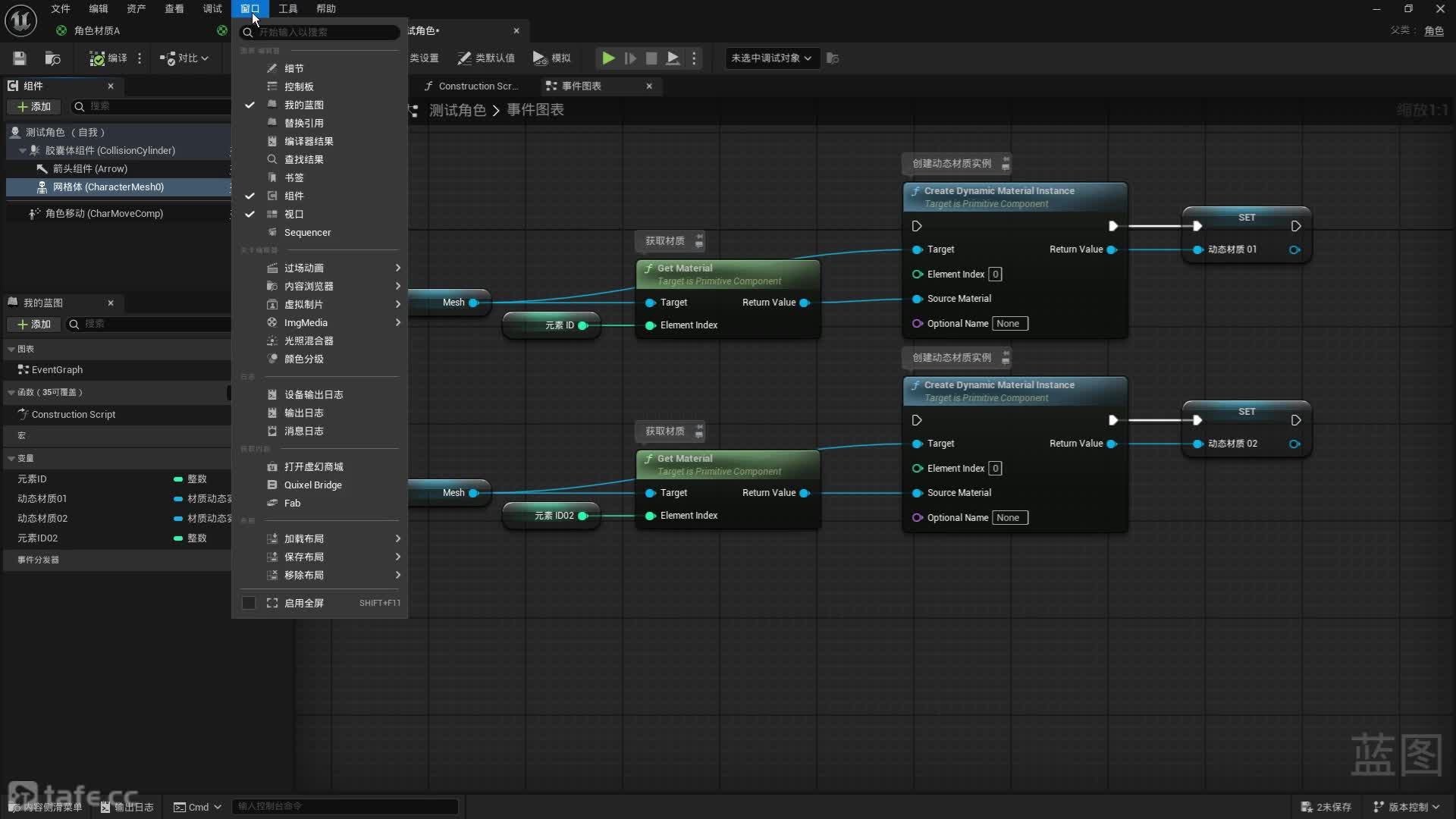Click the Browse to asset icon
The image size is (1456, 819).
coord(52,58)
